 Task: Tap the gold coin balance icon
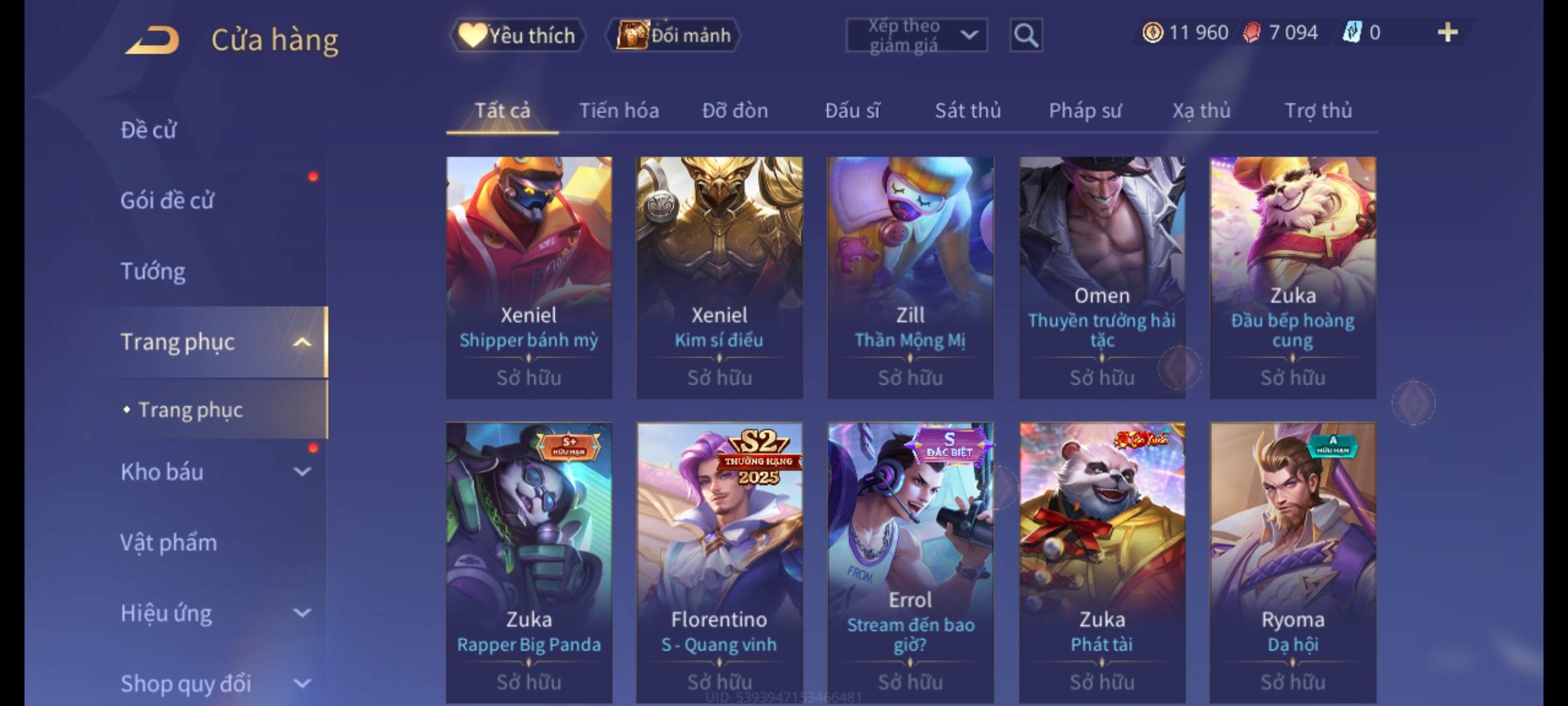coord(1152,33)
